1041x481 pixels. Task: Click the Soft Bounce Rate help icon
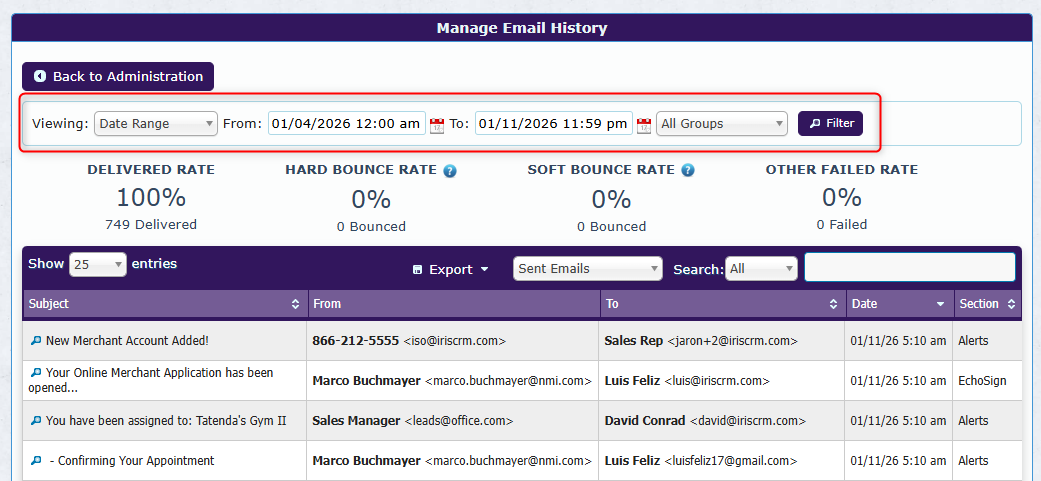coord(688,171)
